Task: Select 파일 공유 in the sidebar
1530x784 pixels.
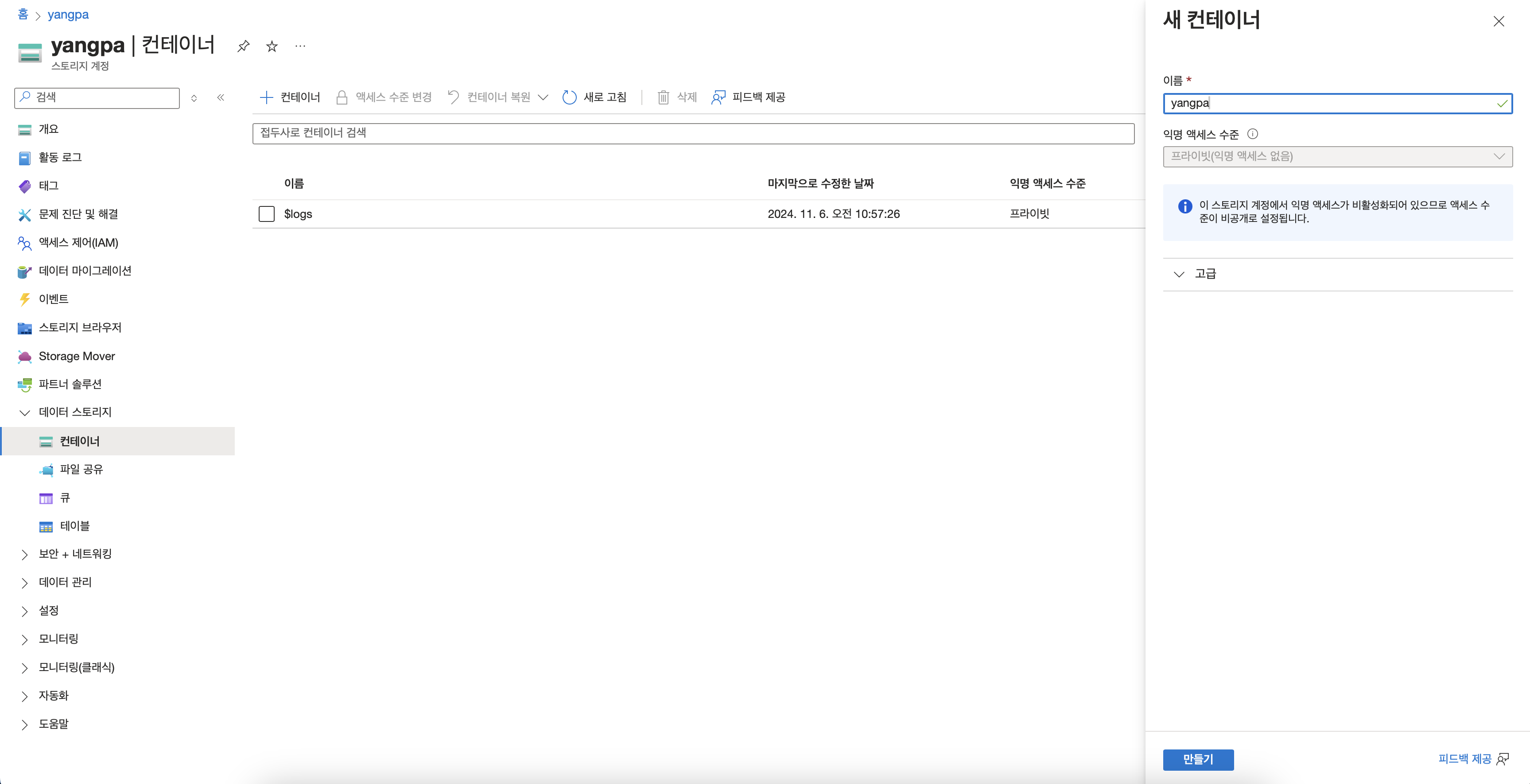Action: click(82, 469)
